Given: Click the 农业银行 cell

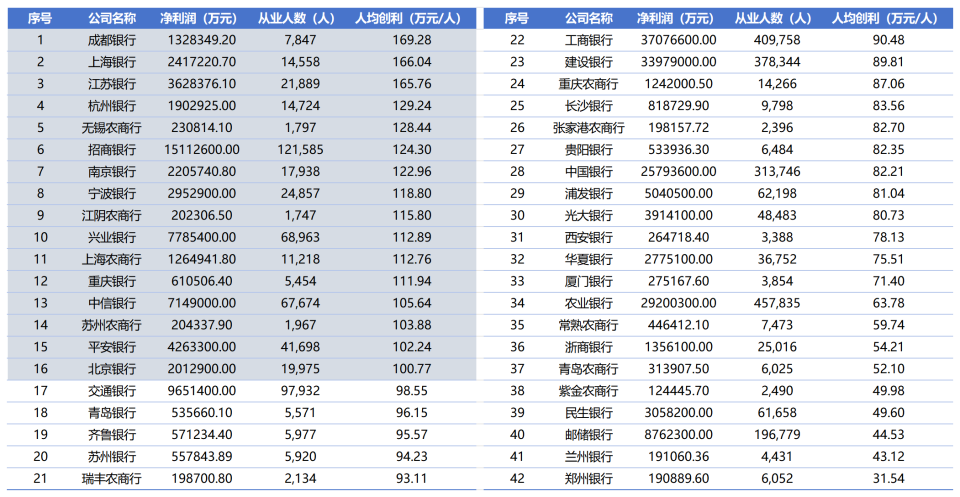Looking at the screenshot, I should point(588,303).
